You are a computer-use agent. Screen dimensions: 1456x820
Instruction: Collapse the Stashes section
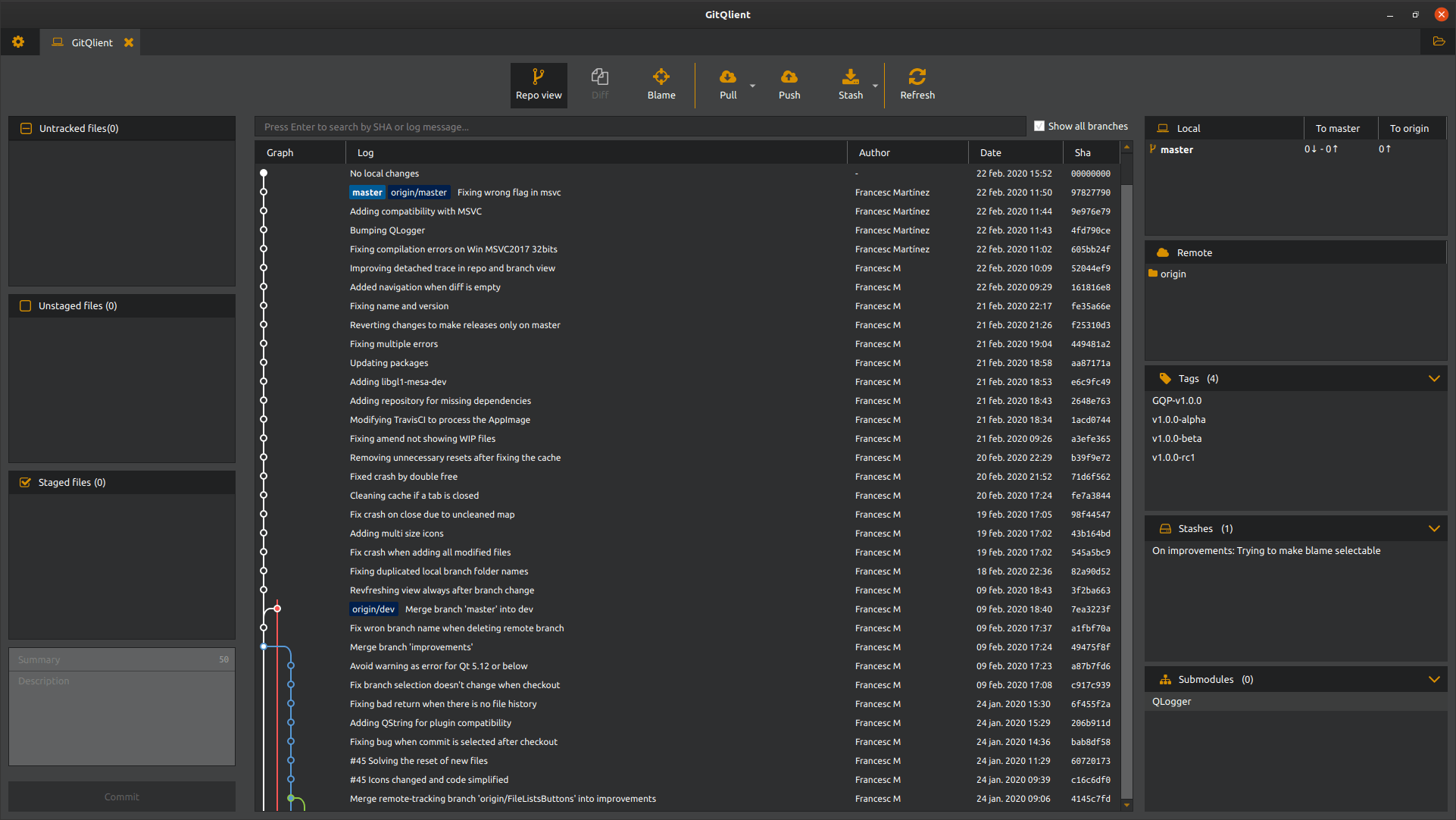[1436, 528]
